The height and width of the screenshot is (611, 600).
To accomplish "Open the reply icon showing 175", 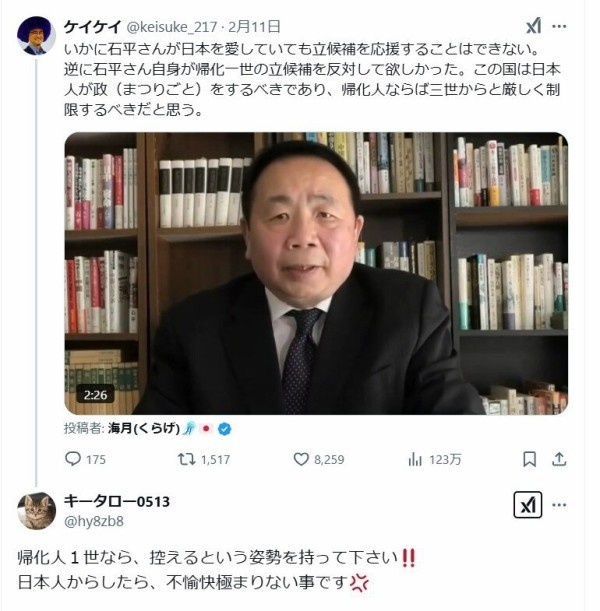I will click(x=85, y=459).
